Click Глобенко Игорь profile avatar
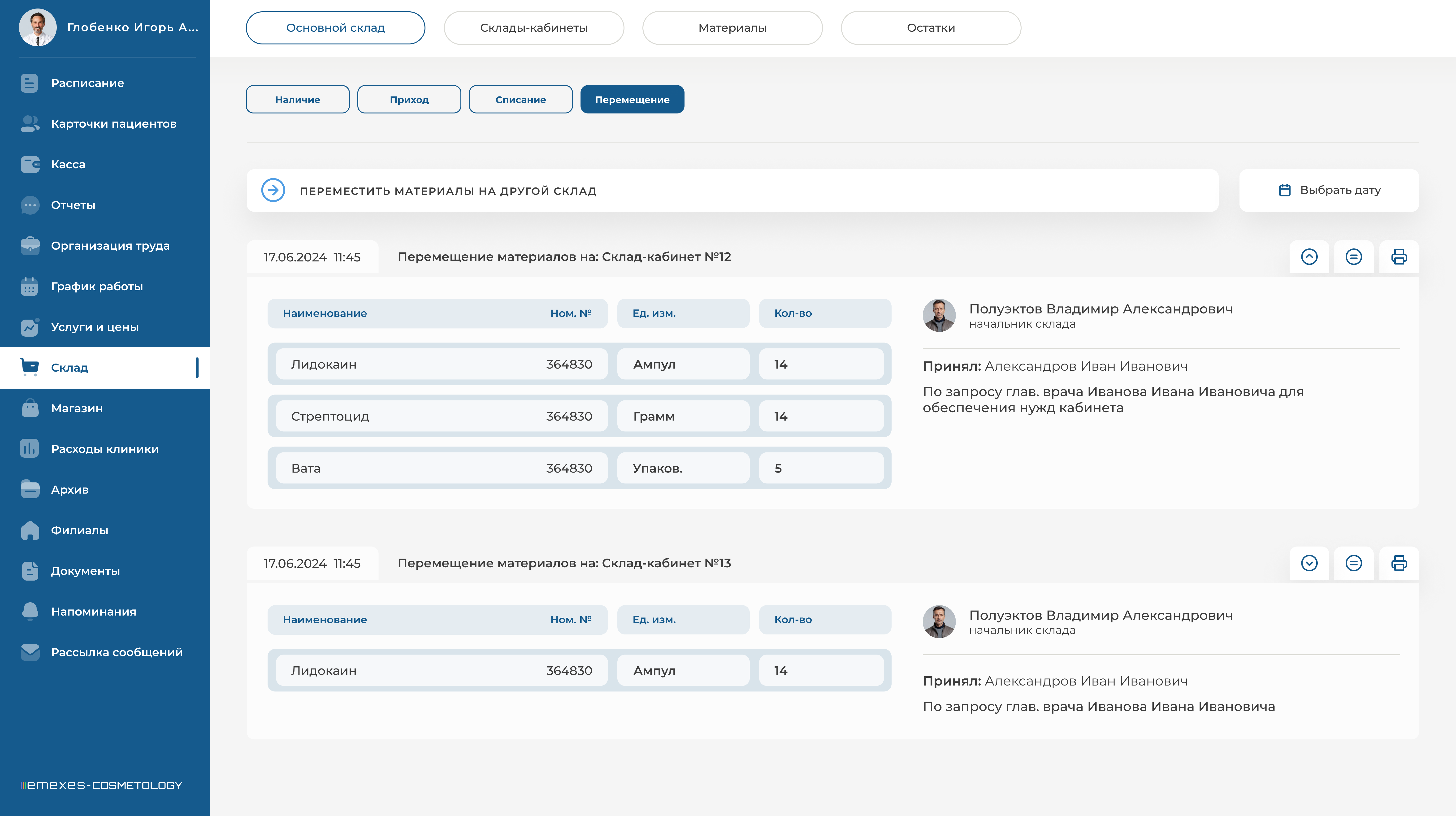This screenshot has width=1456, height=816. [x=37, y=27]
